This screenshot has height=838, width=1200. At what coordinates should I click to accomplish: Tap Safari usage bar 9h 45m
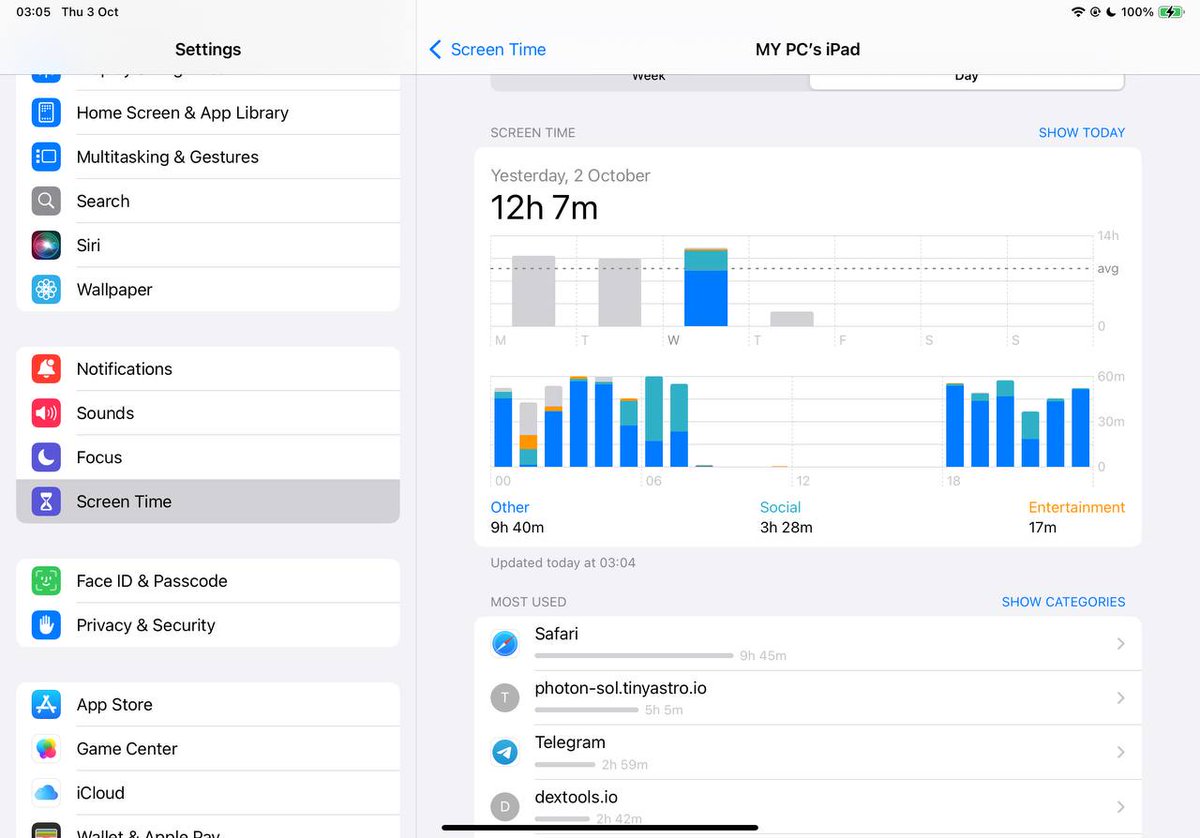click(x=634, y=656)
